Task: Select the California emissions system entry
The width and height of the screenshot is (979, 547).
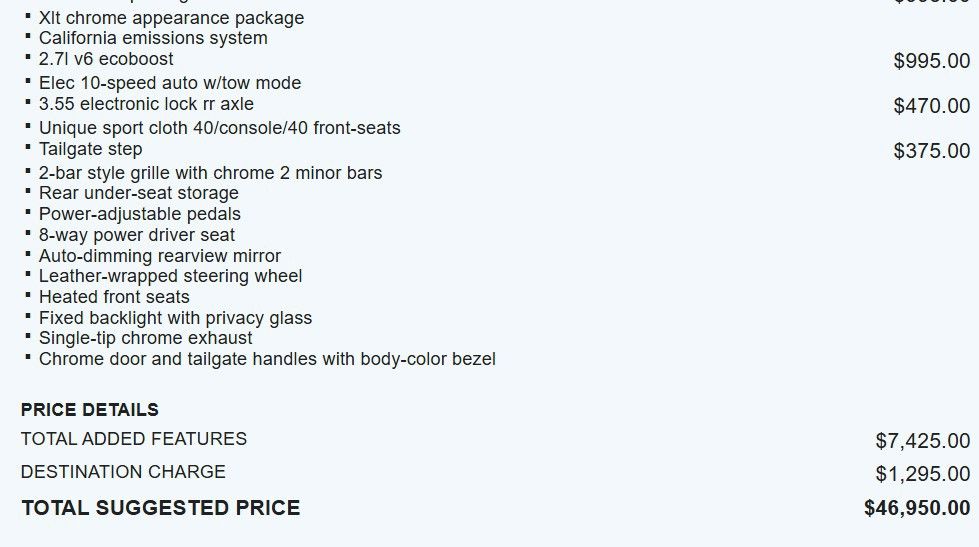Action: [x=153, y=38]
